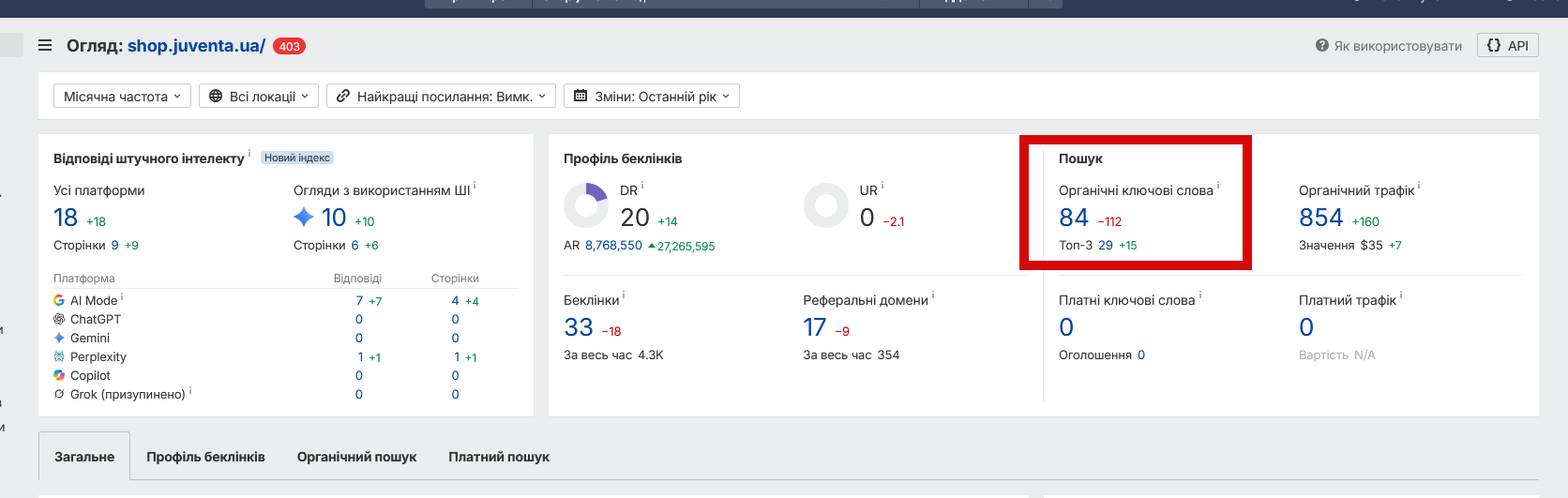The width and height of the screenshot is (1568, 498).
Task: Open Найкращі посилання: Вимк. dropdown
Action: (x=441, y=96)
